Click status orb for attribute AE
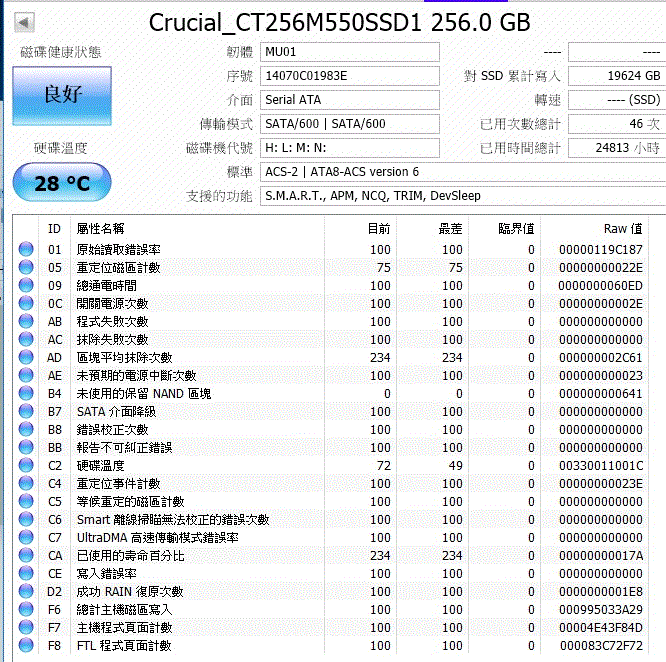Viewport: 666px width, 662px height. (x=26, y=375)
